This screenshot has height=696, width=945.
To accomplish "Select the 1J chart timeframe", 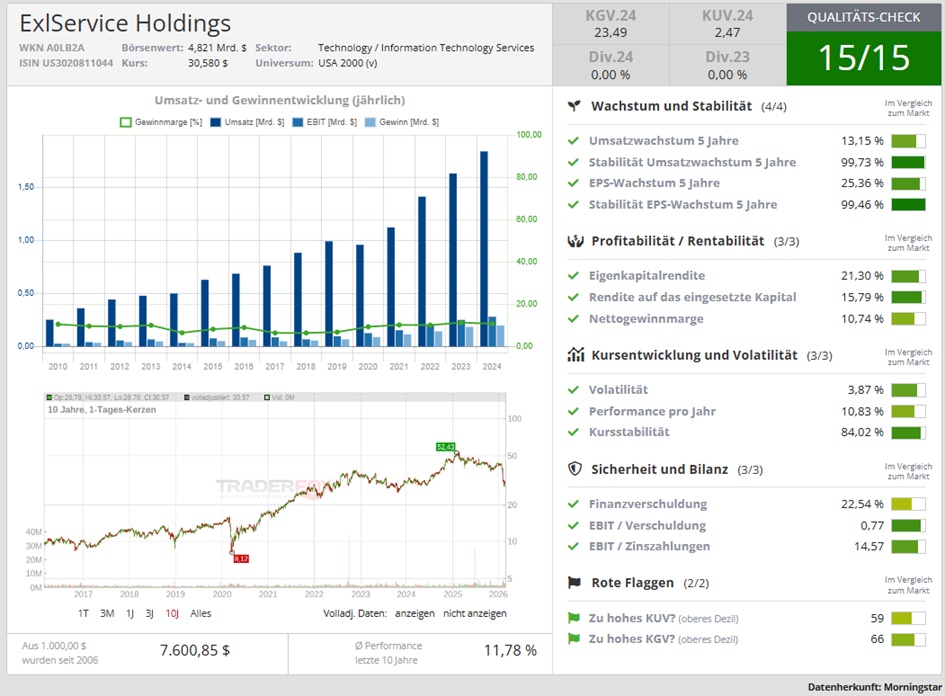I will (130, 613).
